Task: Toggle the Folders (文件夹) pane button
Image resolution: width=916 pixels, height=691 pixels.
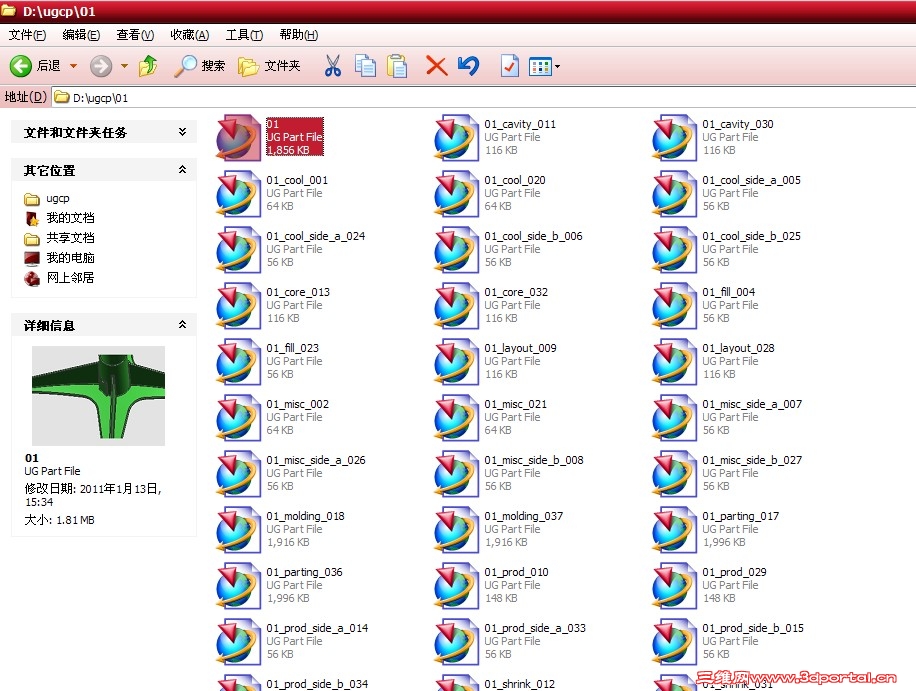Action: [269, 66]
